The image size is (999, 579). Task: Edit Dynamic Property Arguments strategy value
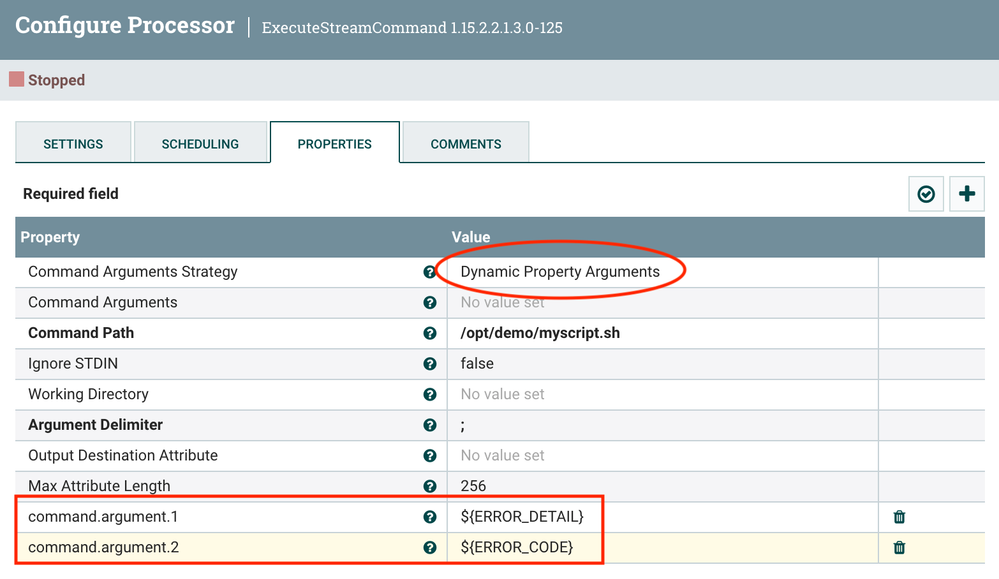[663, 272]
